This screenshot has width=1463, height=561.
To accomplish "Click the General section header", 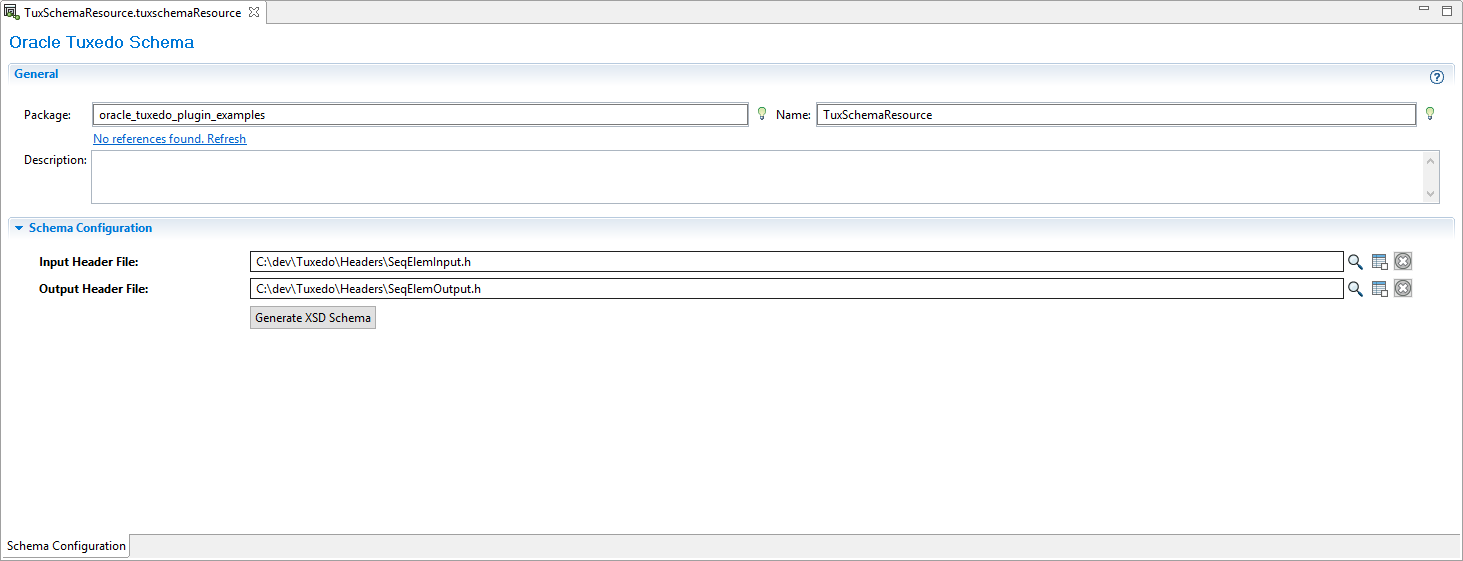I will [x=36, y=74].
